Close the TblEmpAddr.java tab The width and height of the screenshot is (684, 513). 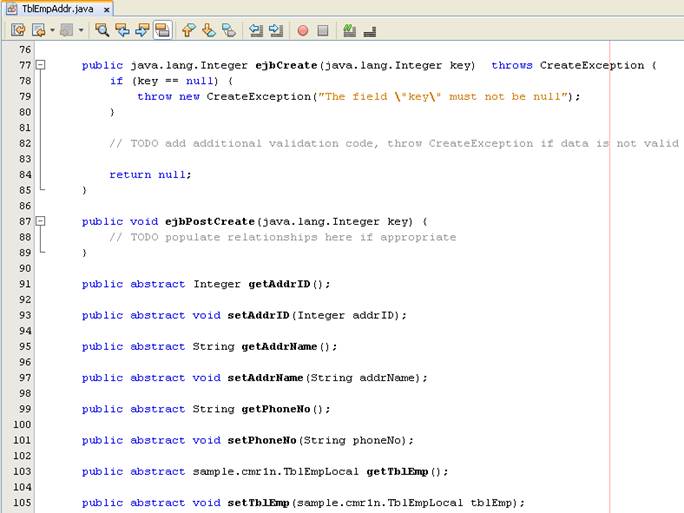point(106,9)
